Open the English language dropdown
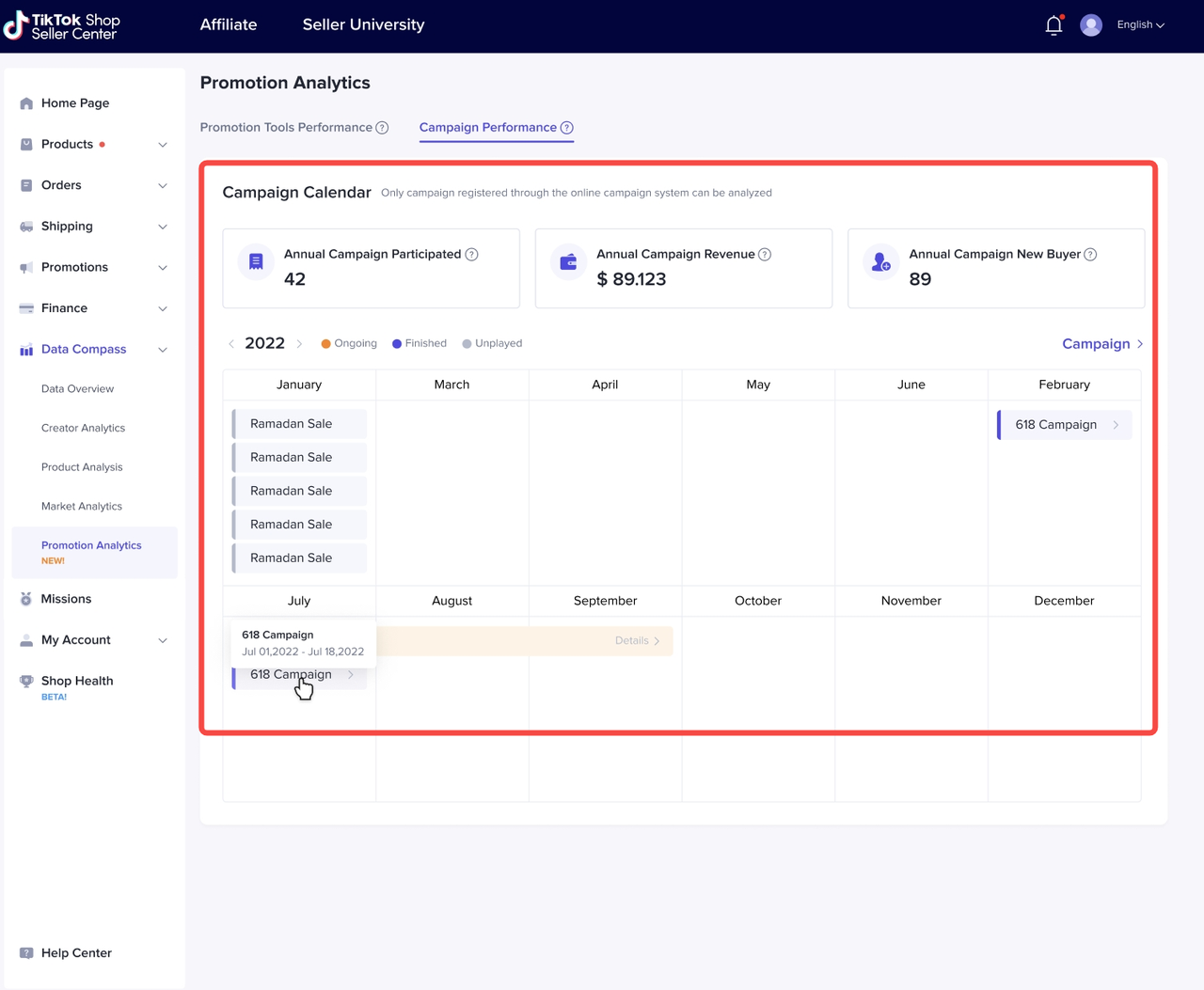Viewport: 1204px width, 990px height. [x=1140, y=25]
